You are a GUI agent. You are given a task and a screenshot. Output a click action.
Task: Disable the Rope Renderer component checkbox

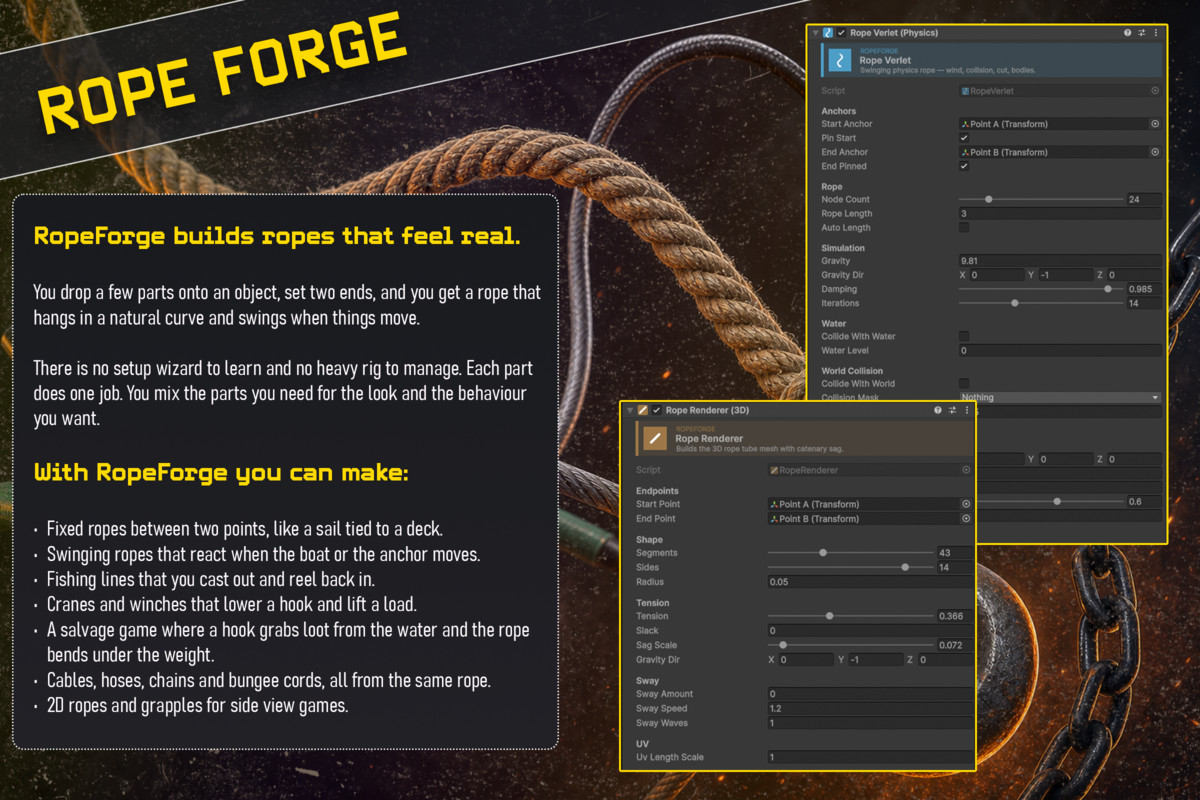[x=657, y=410]
